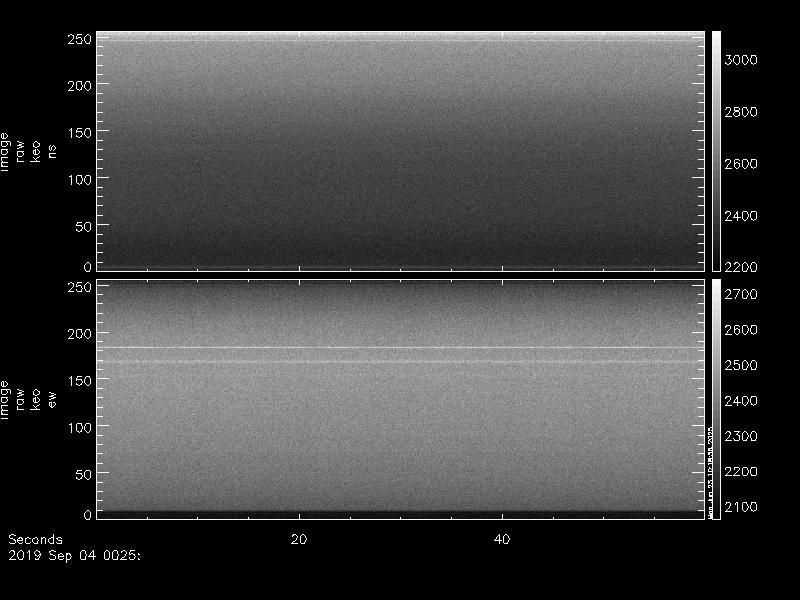The image size is (800, 600).
Task: Click the 2800 label on the upper colorbar
Action: (x=741, y=112)
